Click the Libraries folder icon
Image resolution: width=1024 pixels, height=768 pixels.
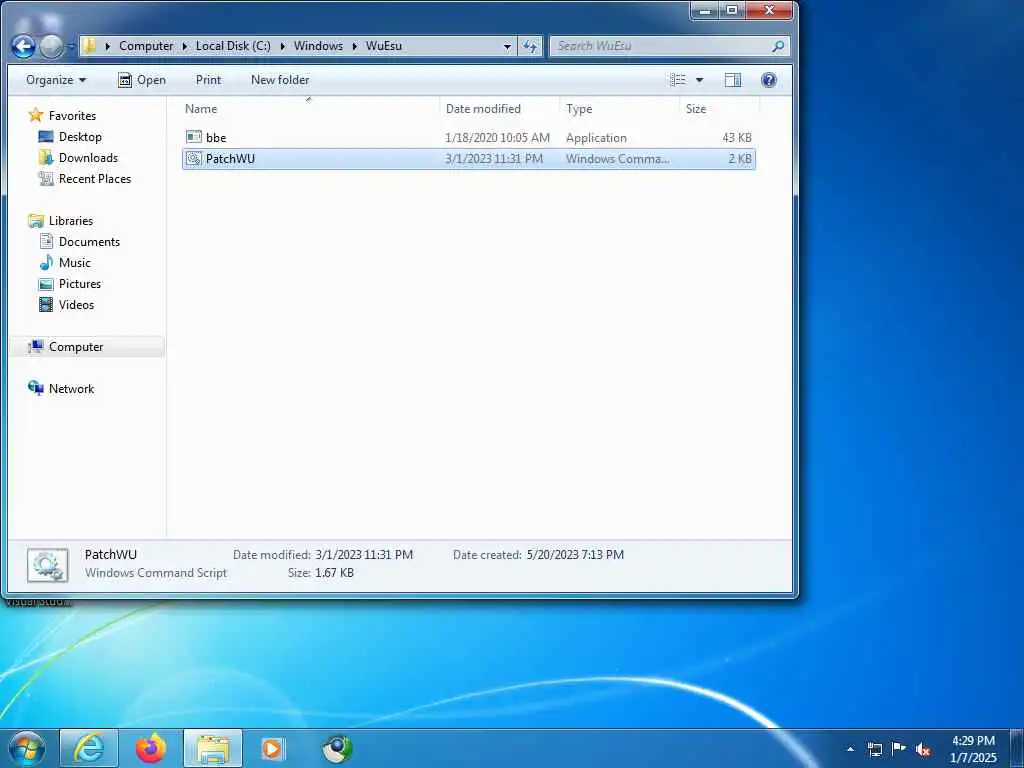[x=36, y=221]
